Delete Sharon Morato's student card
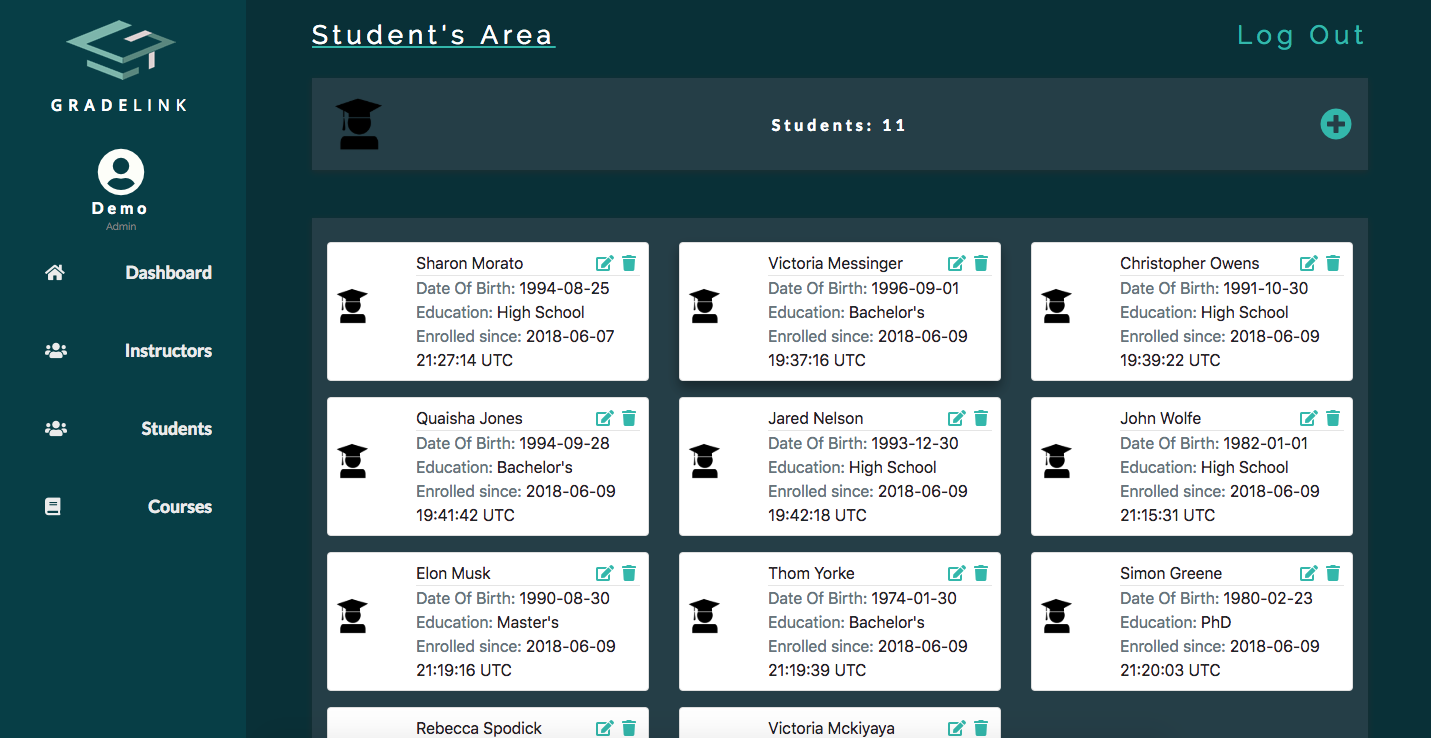1431x738 pixels. [x=629, y=263]
